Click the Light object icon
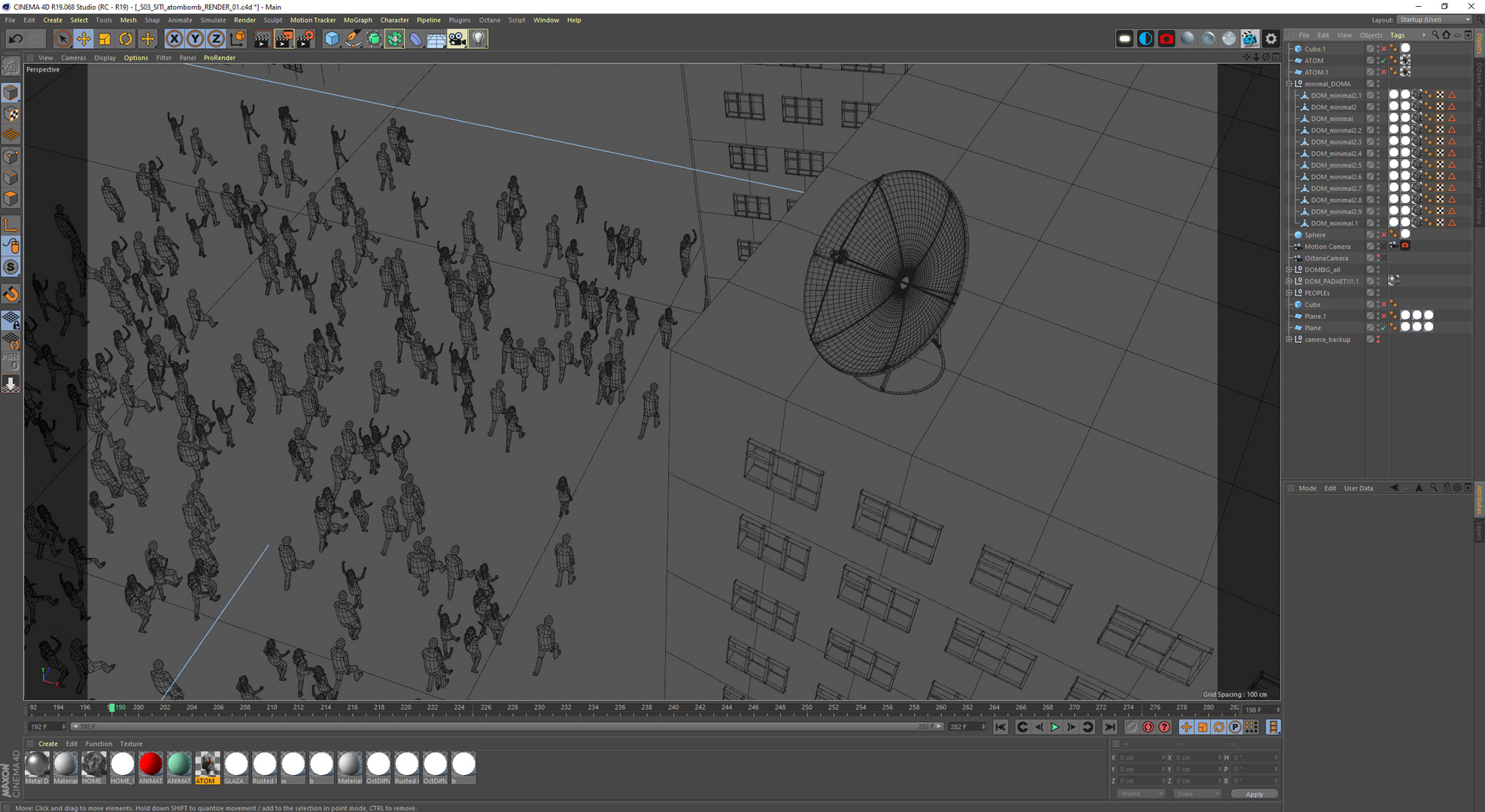 (x=478, y=38)
